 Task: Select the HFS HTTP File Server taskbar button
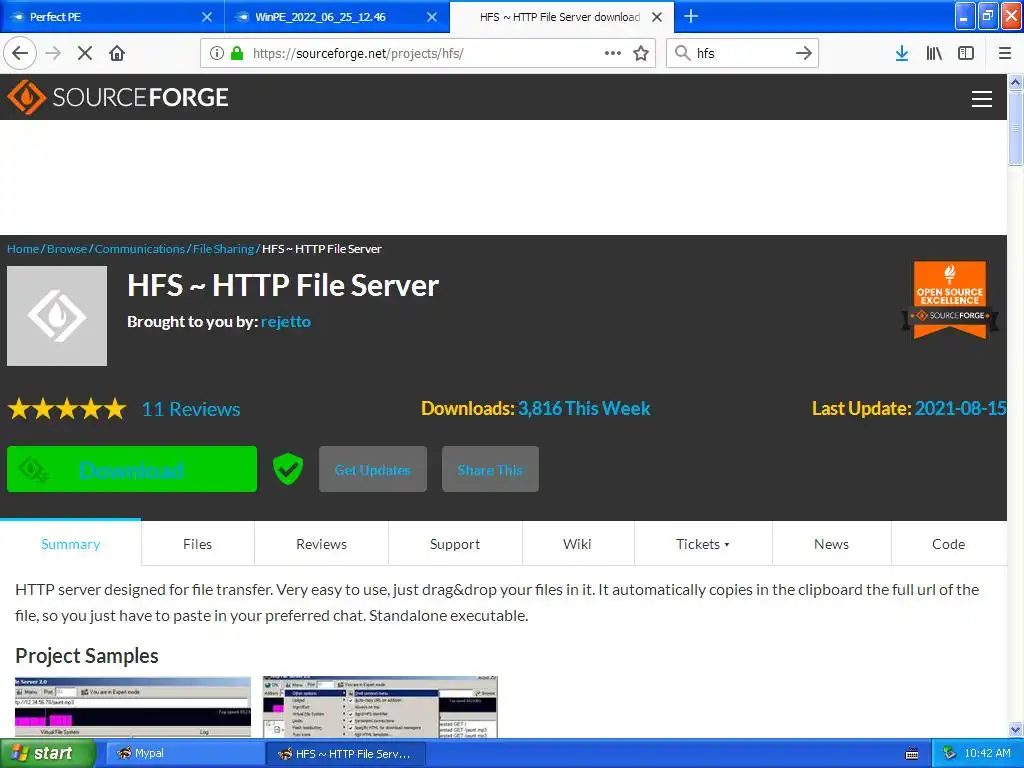point(346,753)
